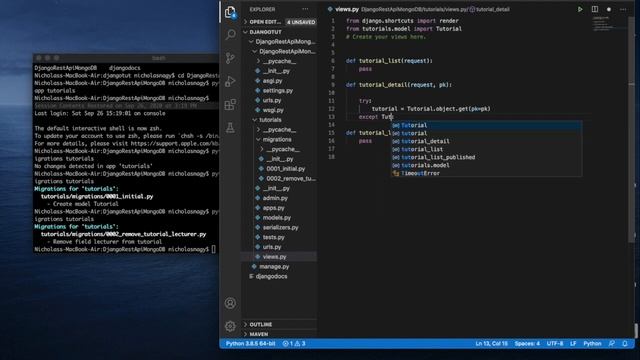Run the Python file with play button
640x360 pixels.
click(580, 9)
